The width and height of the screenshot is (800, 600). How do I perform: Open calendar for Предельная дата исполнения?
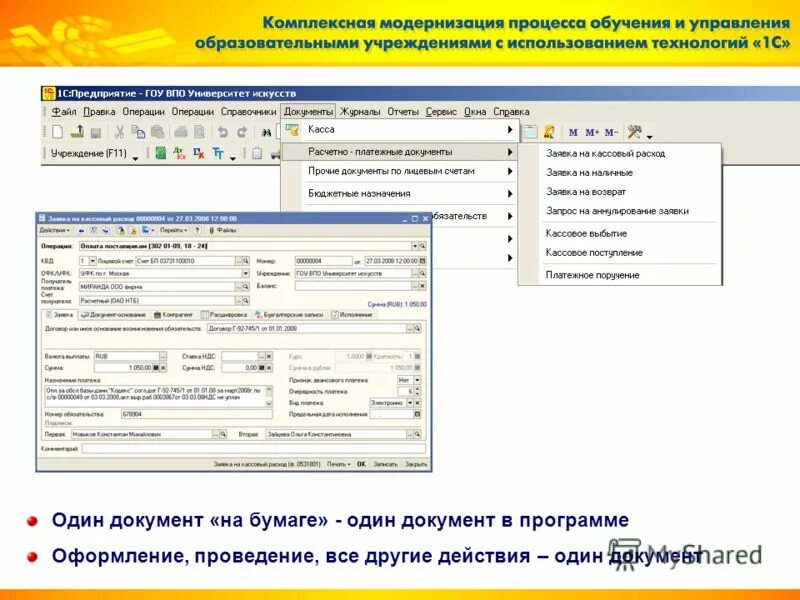(417, 414)
